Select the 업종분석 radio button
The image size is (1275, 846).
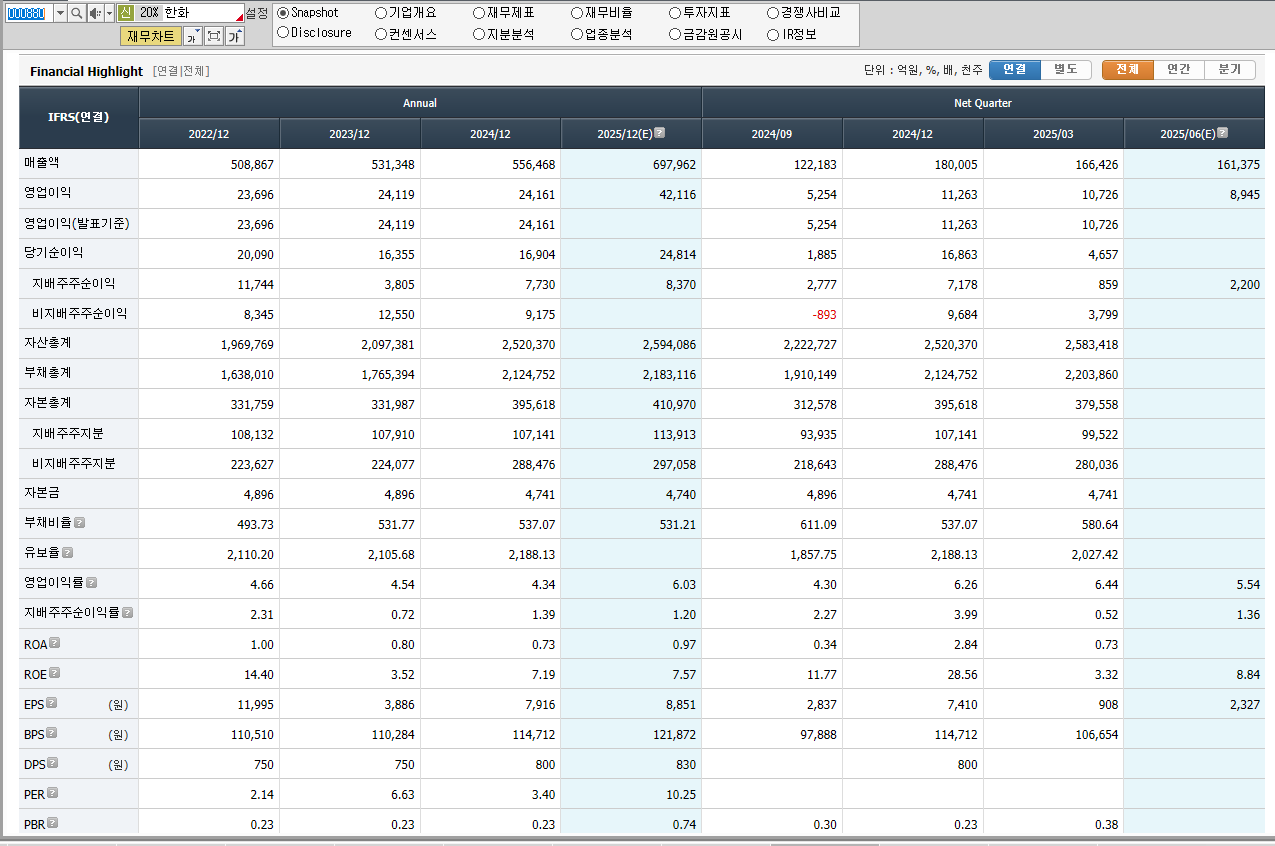[577, 34]
